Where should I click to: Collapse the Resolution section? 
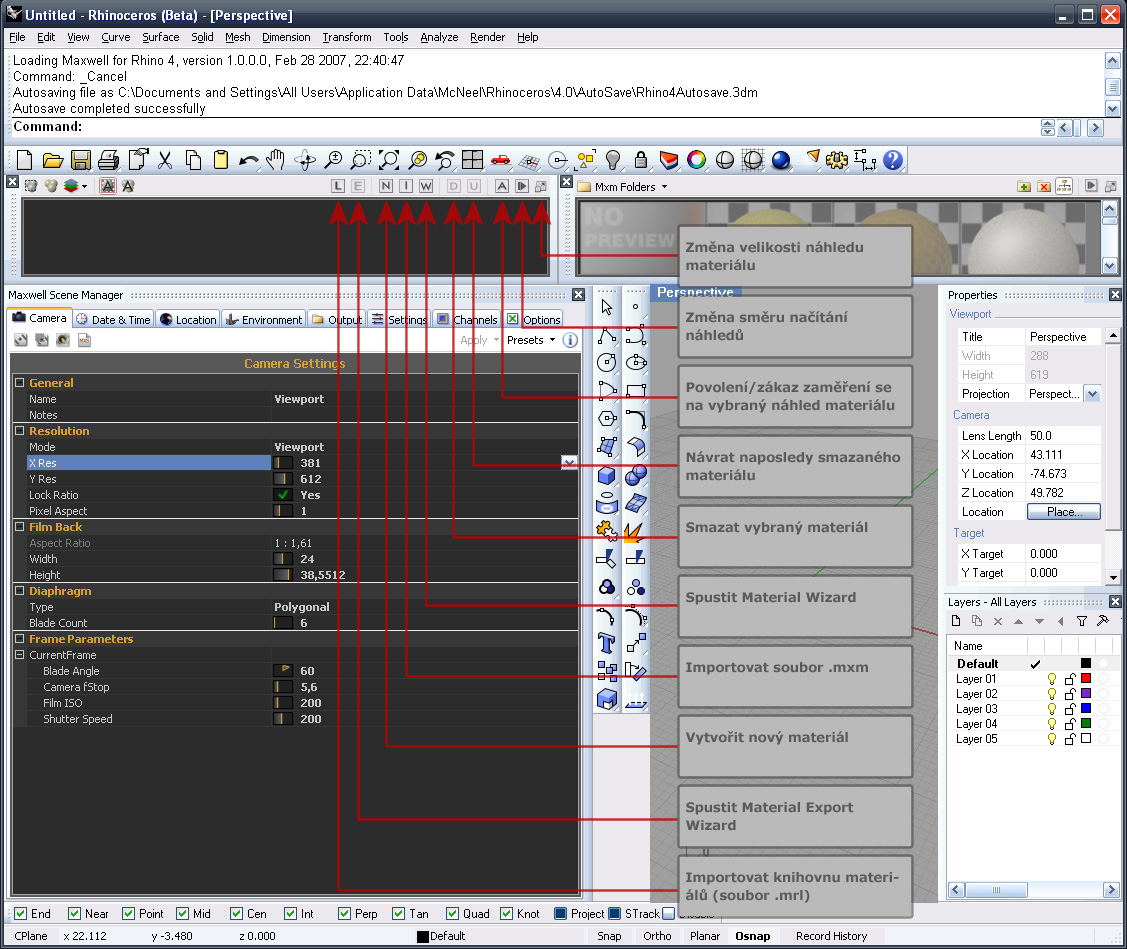coord(19,431)
